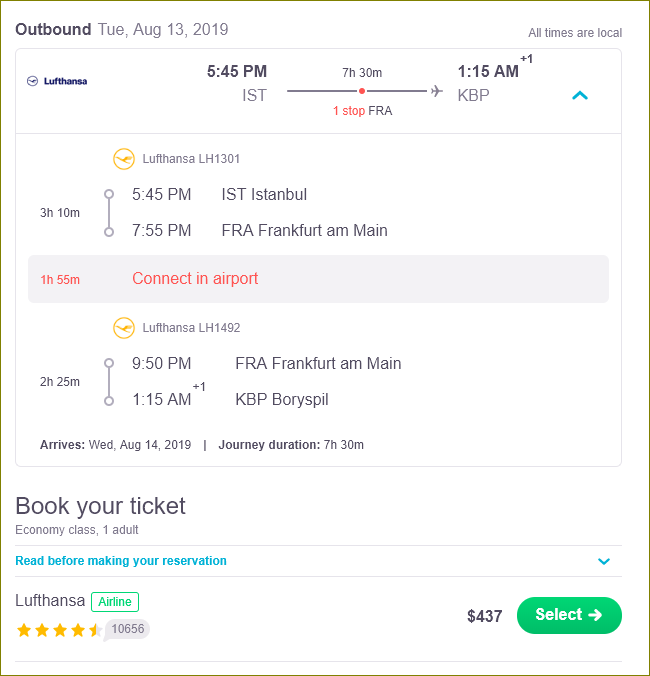Click the Lufthansa LH1492 flight number
The width and height of the screenshot is (650, 676).
click(x=191, y=328)
